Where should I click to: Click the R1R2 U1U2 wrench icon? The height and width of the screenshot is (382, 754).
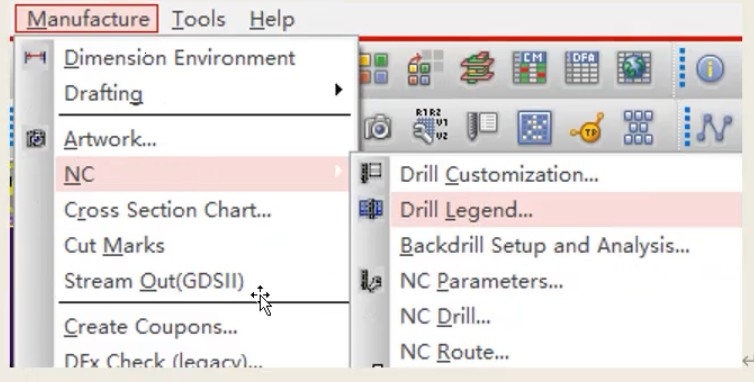pos(430,127)
